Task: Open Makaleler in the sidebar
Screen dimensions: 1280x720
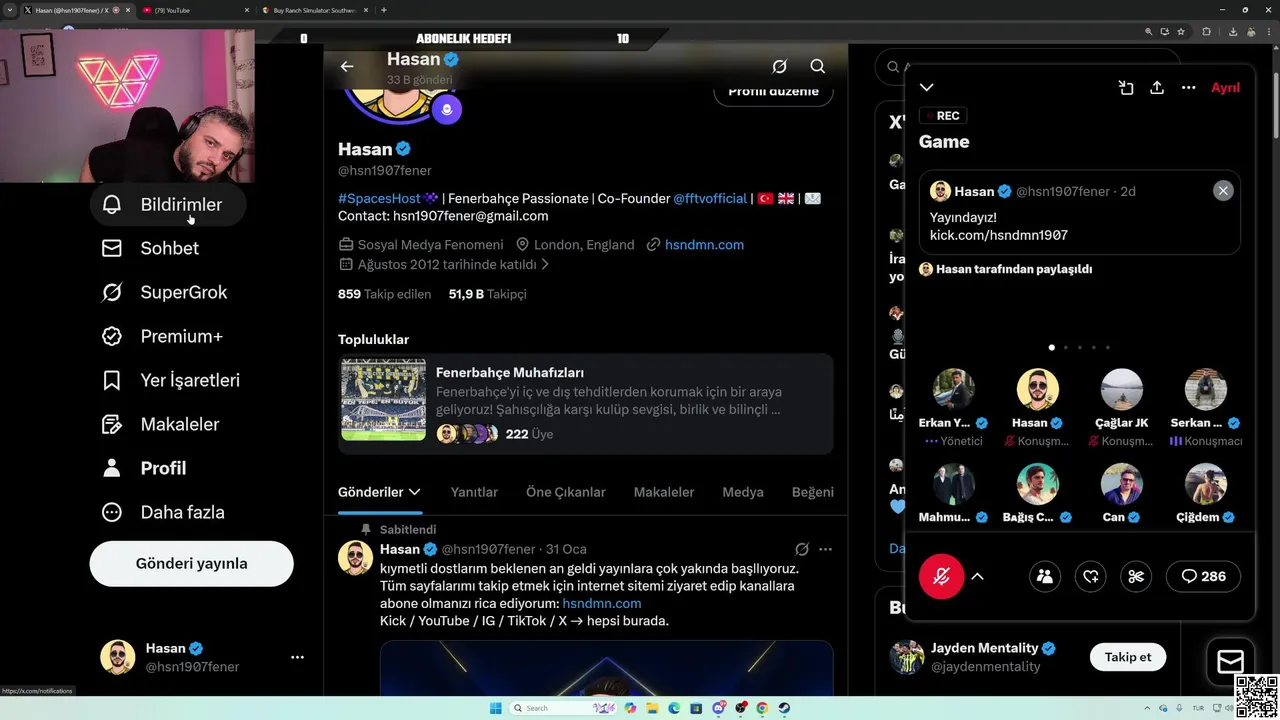Action: (160, 424)
